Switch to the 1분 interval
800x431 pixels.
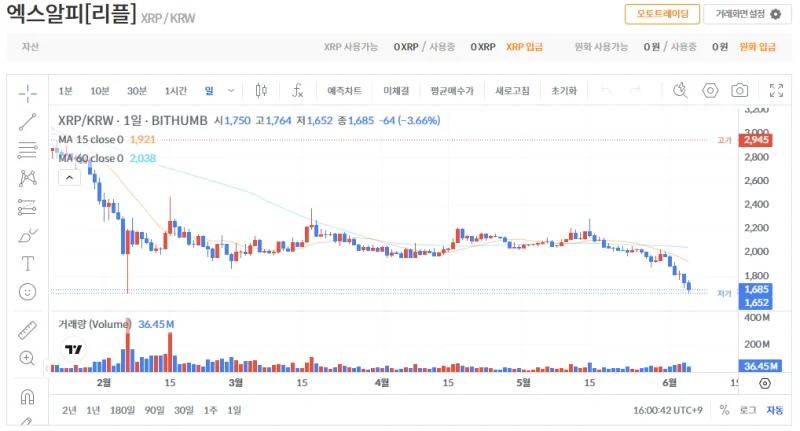[65, 91]
